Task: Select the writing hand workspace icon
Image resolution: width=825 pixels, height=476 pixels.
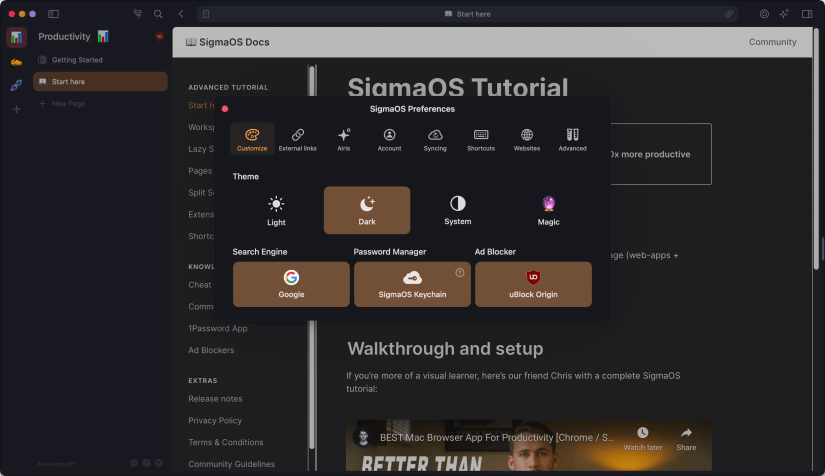Action: tap(16, 62)
